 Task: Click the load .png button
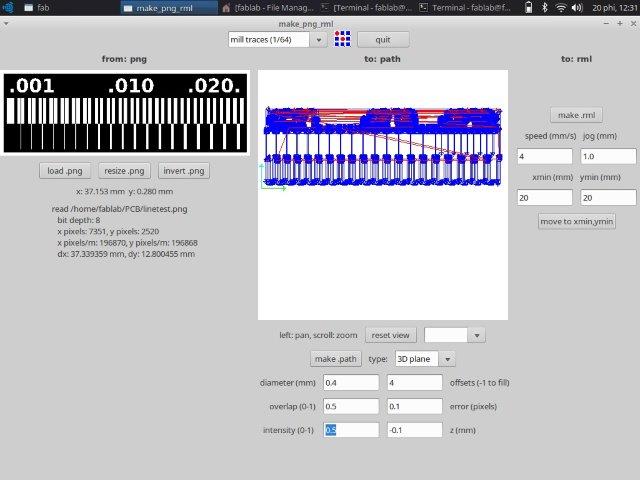(x=65, y=171)
